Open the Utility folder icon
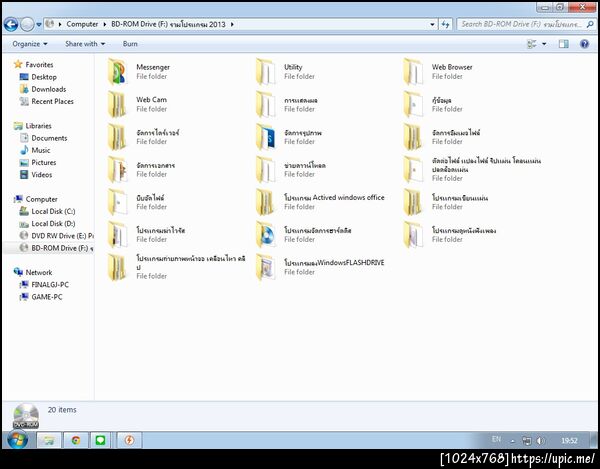600x469 pixels. click(x=266, y=72)
